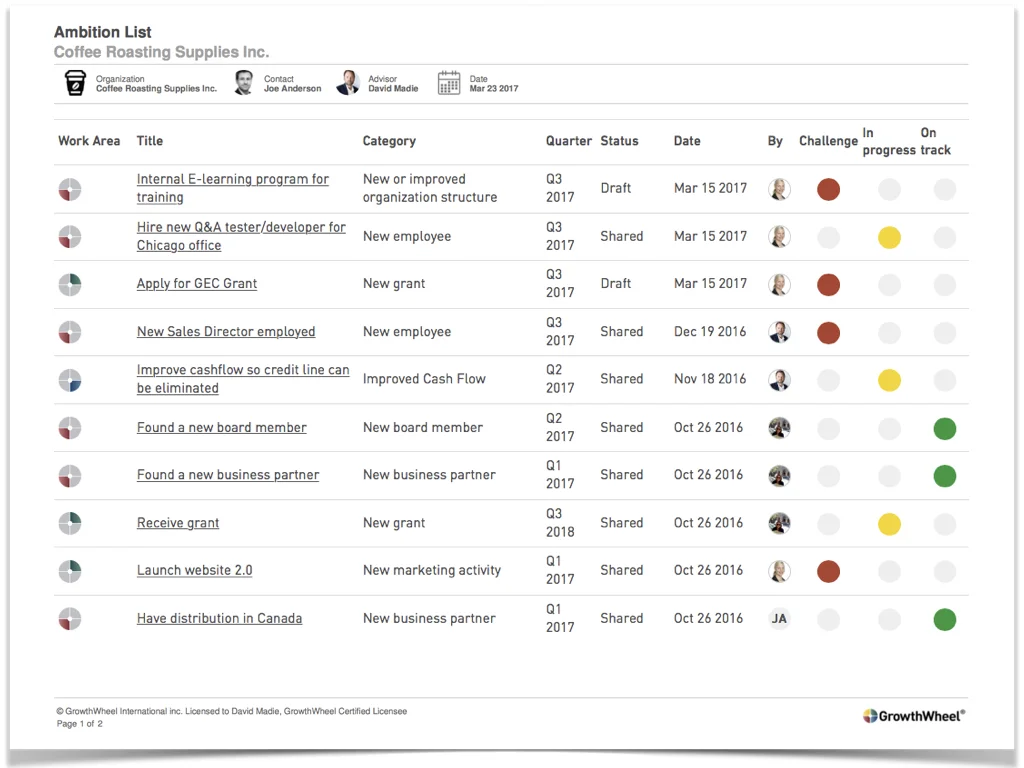The width and height of the screenshot is (1024, 768).
Task: Open Hire new Q&A tester/developer for Chicago office
Action: coord(241,236)
